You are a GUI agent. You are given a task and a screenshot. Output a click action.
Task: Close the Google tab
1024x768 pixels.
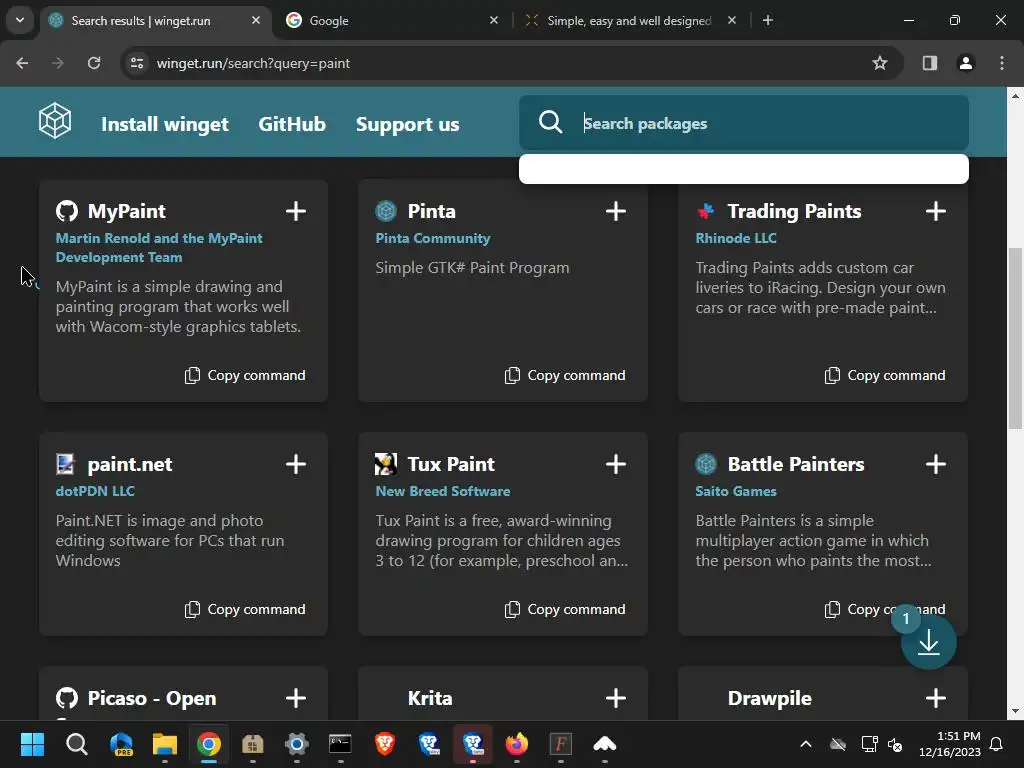[x=494, y=21]
